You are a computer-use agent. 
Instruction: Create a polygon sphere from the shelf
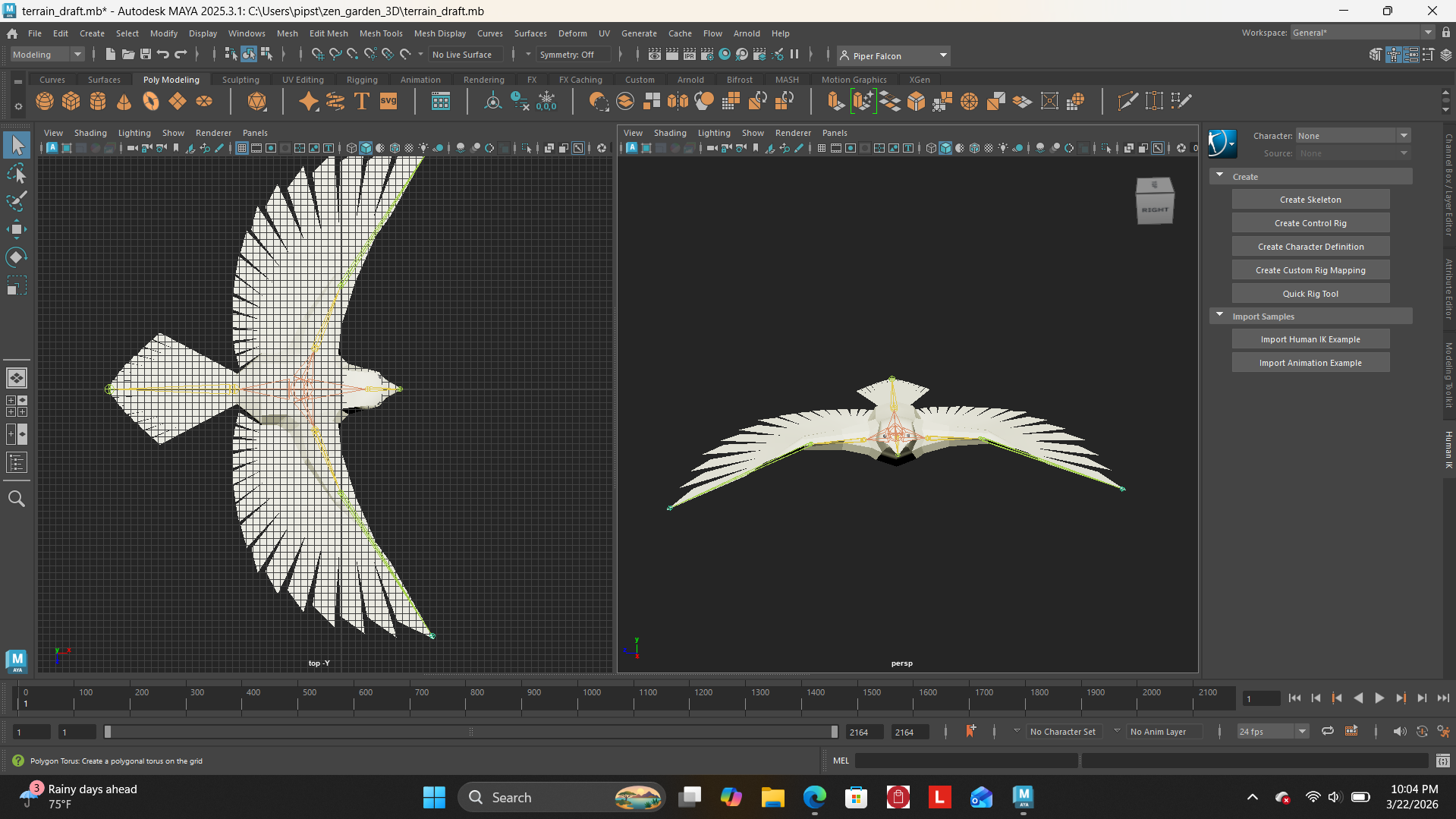pyautogui.click(x=45, y=101)
